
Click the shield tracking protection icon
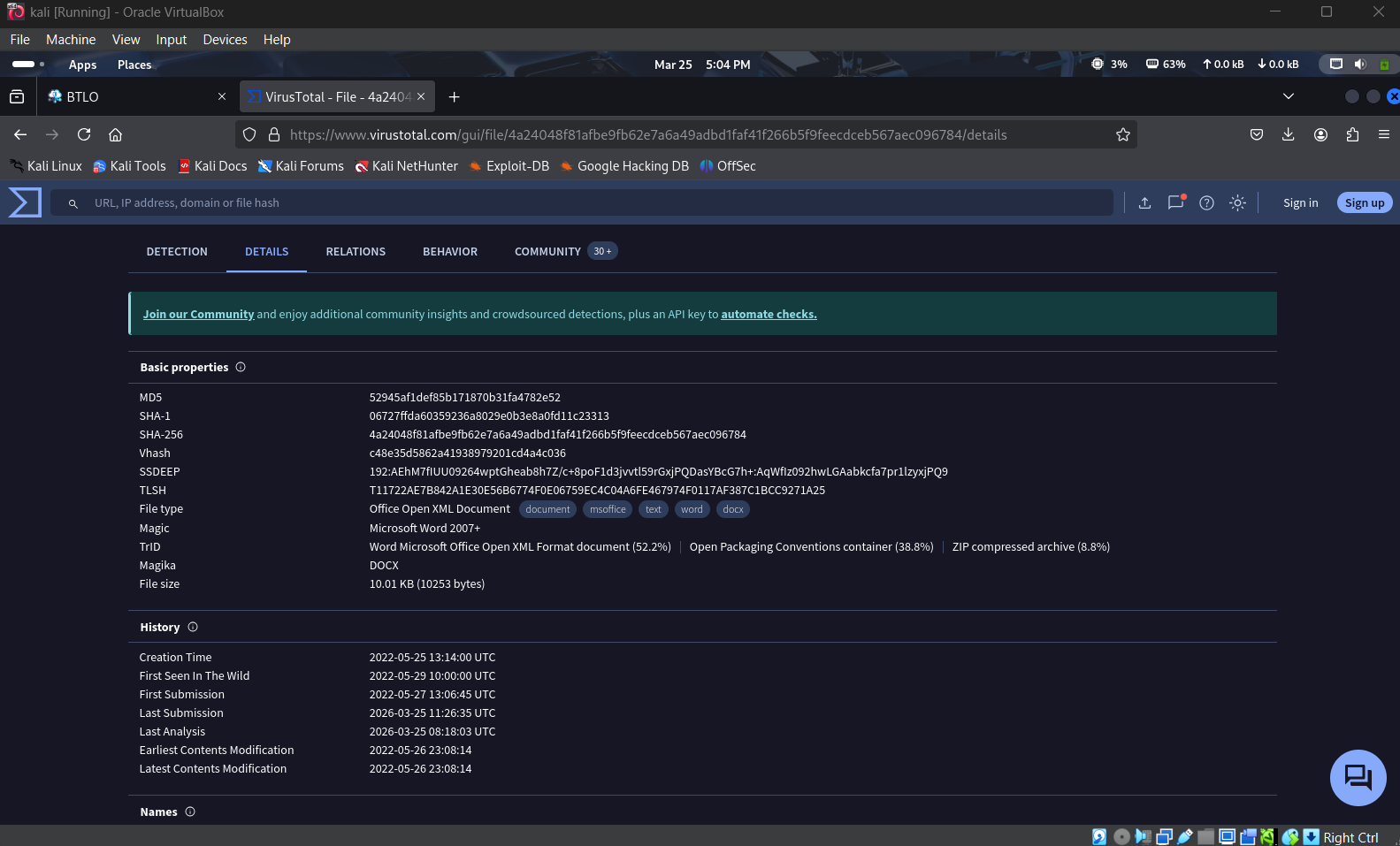[x=249, y=134]
